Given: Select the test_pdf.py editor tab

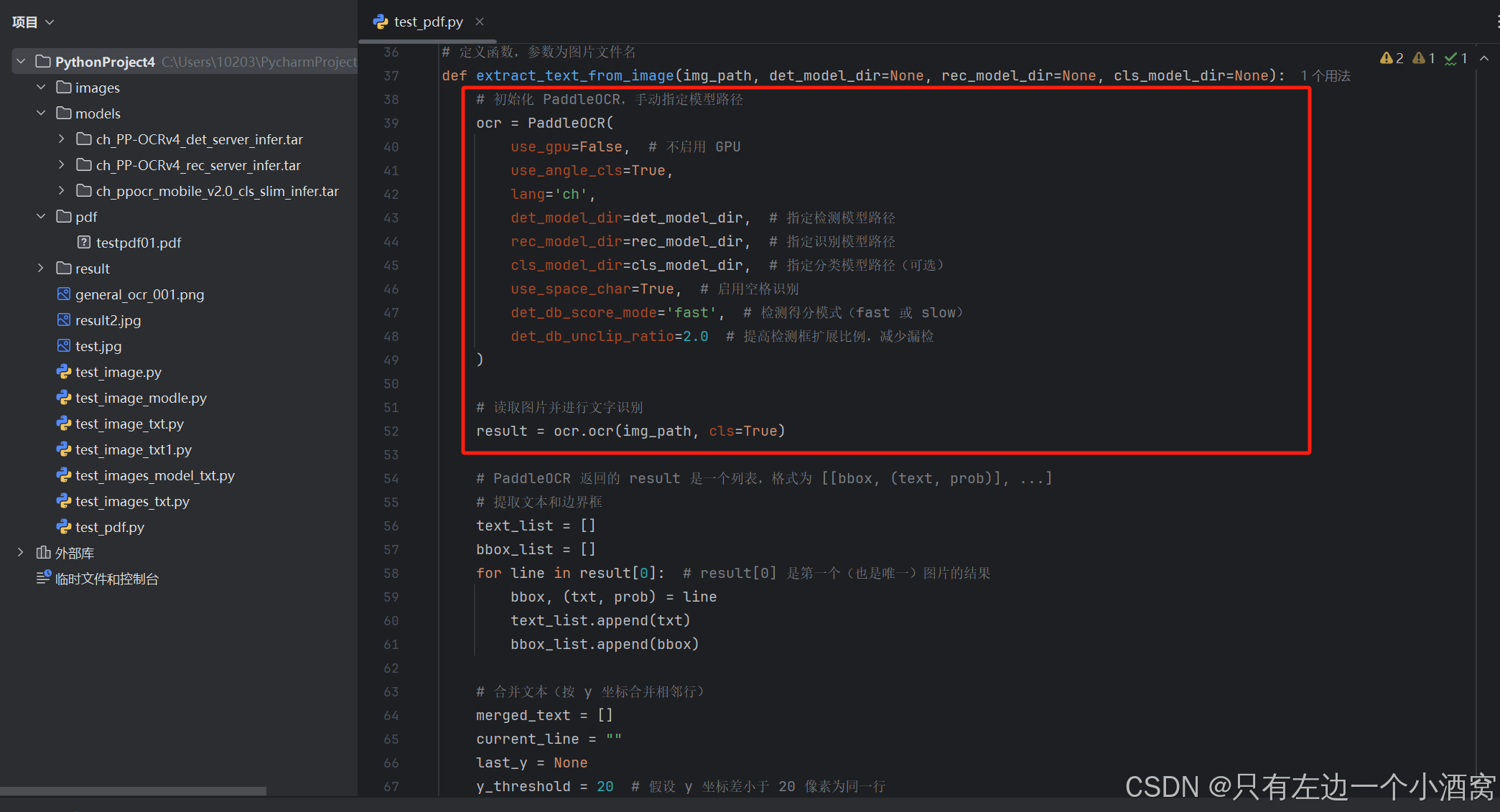Looking at the screenshot, I should click(x=428, y=22).
